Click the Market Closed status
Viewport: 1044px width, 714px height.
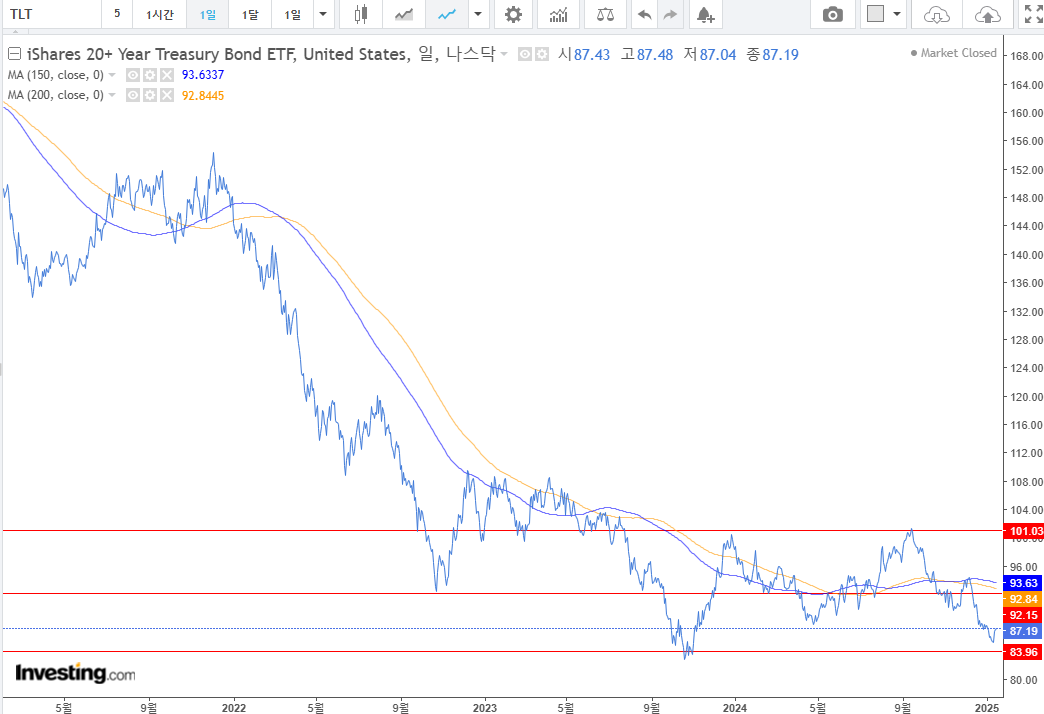[x=953, y=53]
